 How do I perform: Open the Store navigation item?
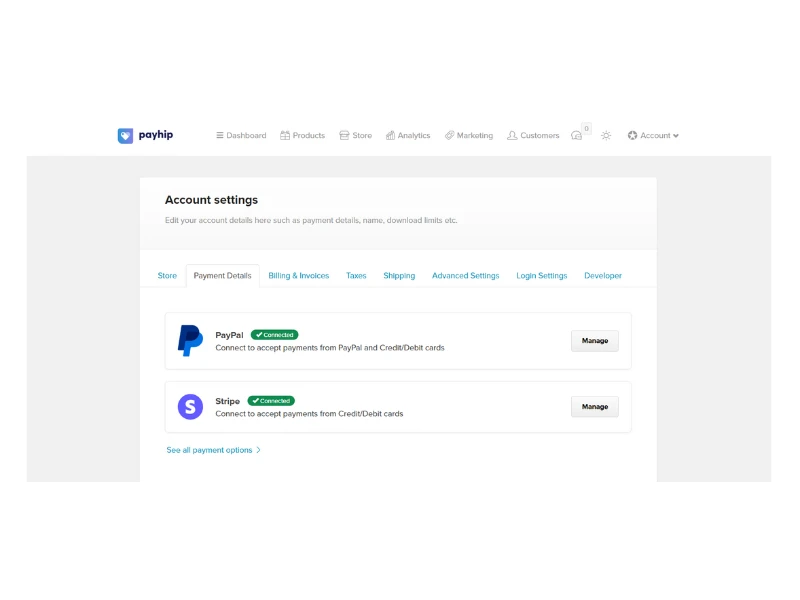point(355,136)
